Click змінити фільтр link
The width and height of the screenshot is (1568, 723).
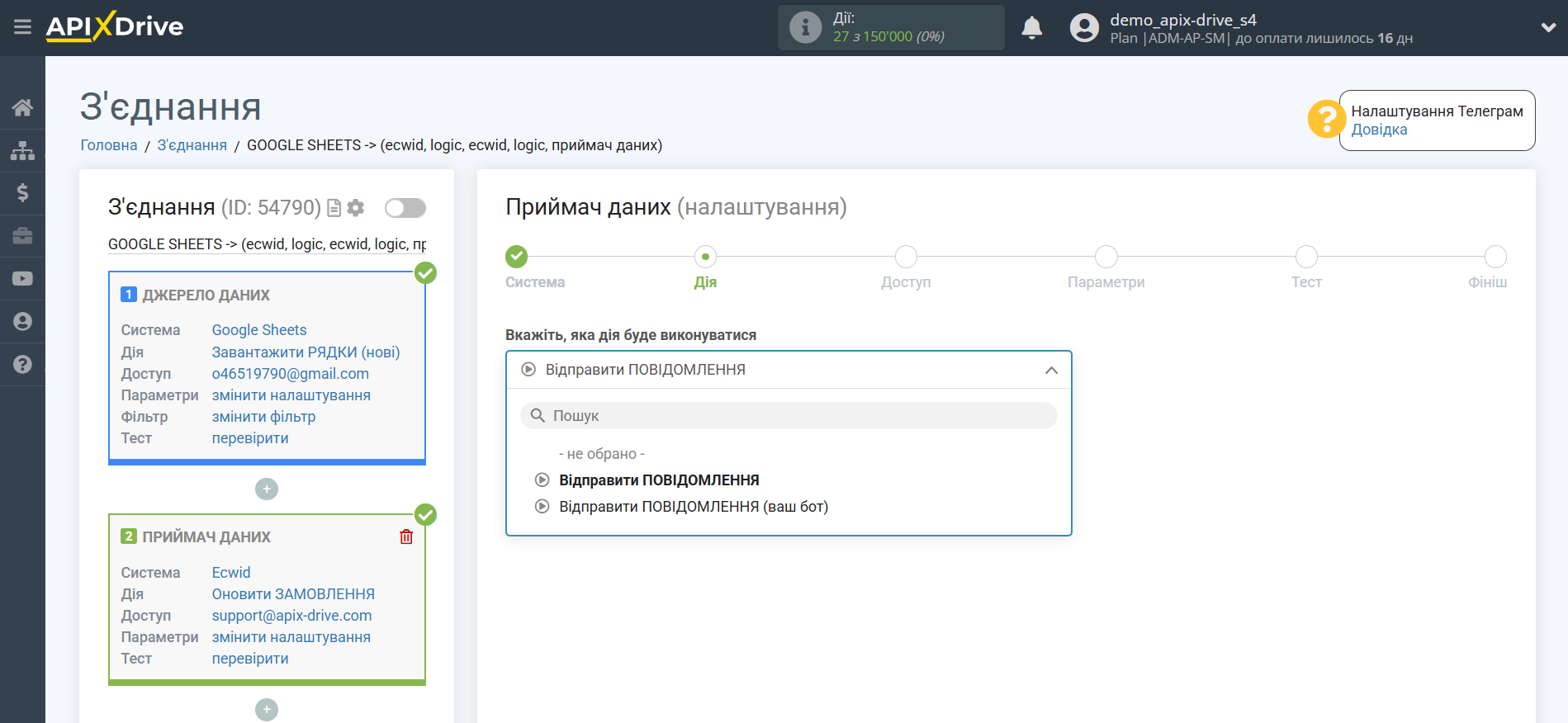tap(264, 417)
